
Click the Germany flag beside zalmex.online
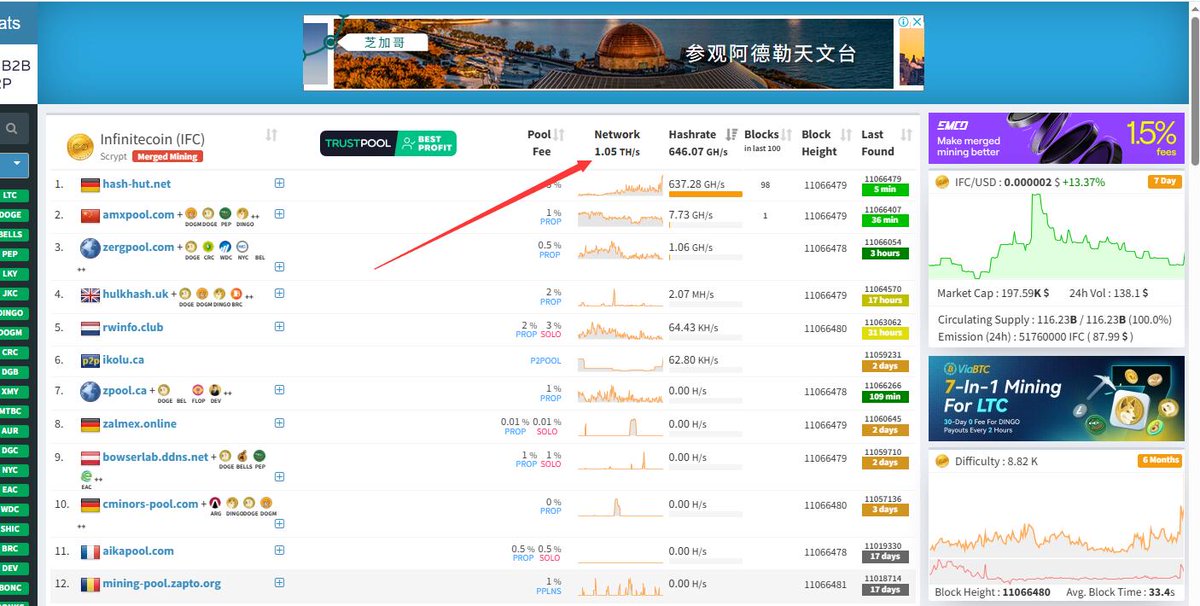tap(90, 424)
